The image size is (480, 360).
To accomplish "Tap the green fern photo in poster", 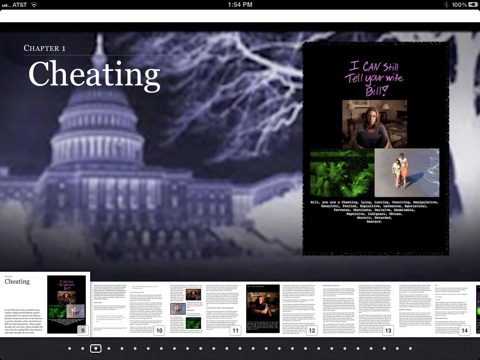I will coord(342,173).
